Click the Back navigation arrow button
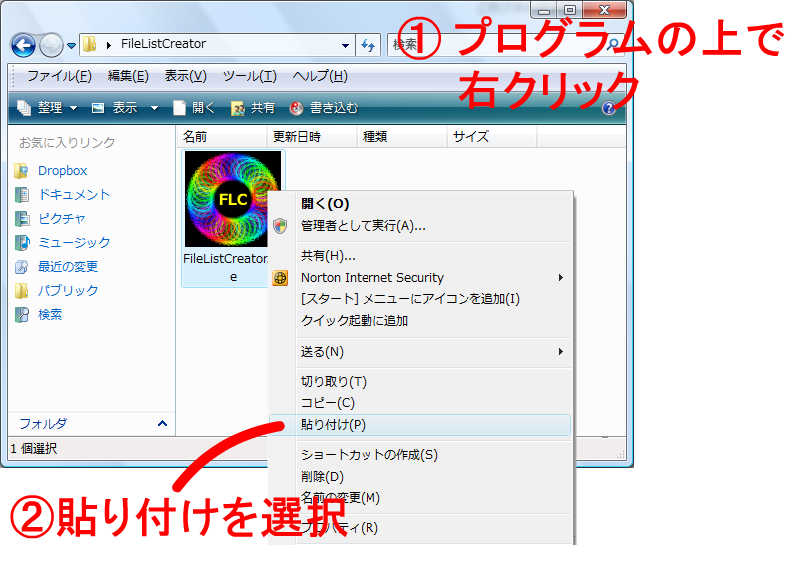 click(23, 46)
